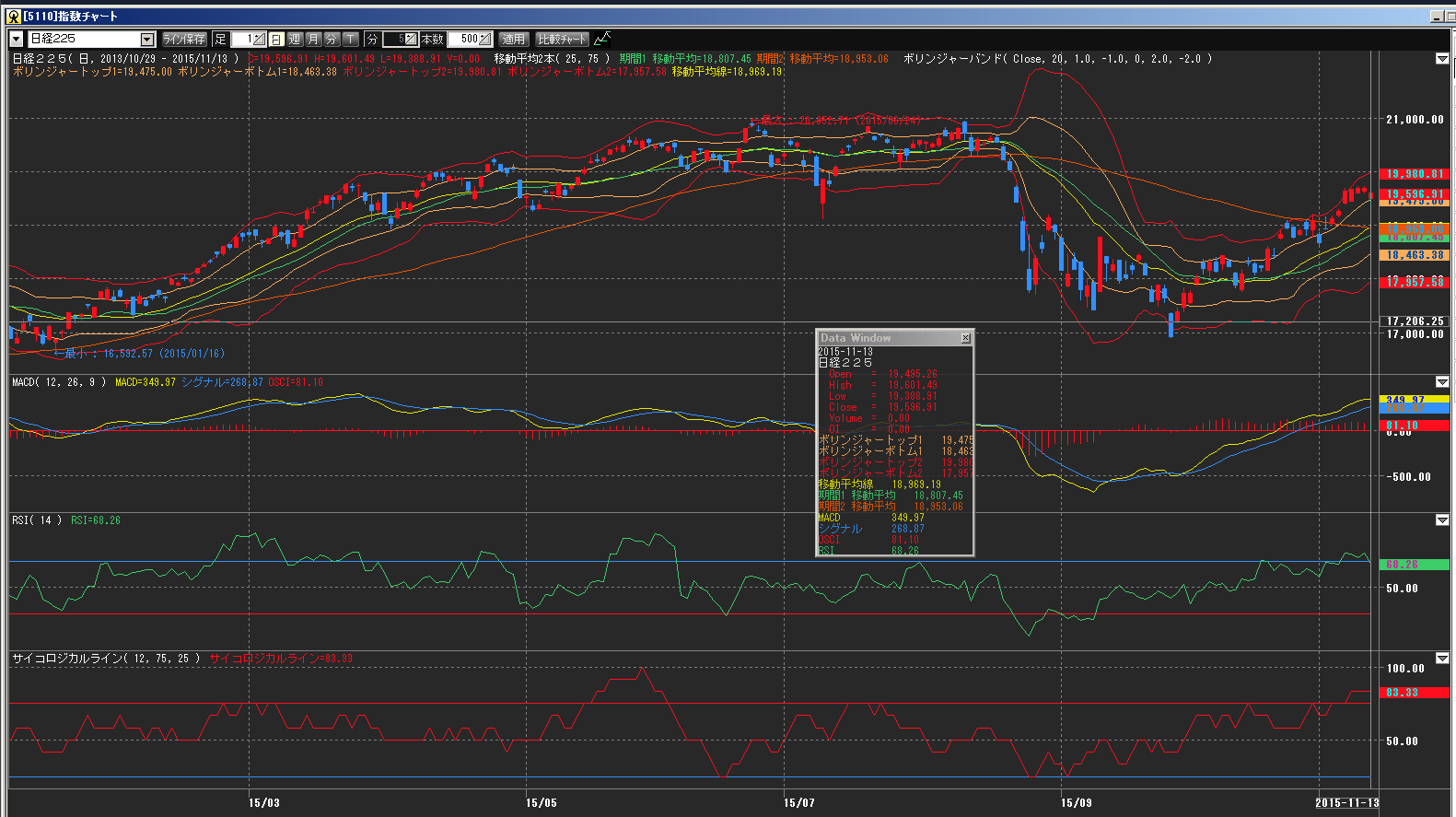
Task: Minimize the 指数チャート window
Action: 1438,16
